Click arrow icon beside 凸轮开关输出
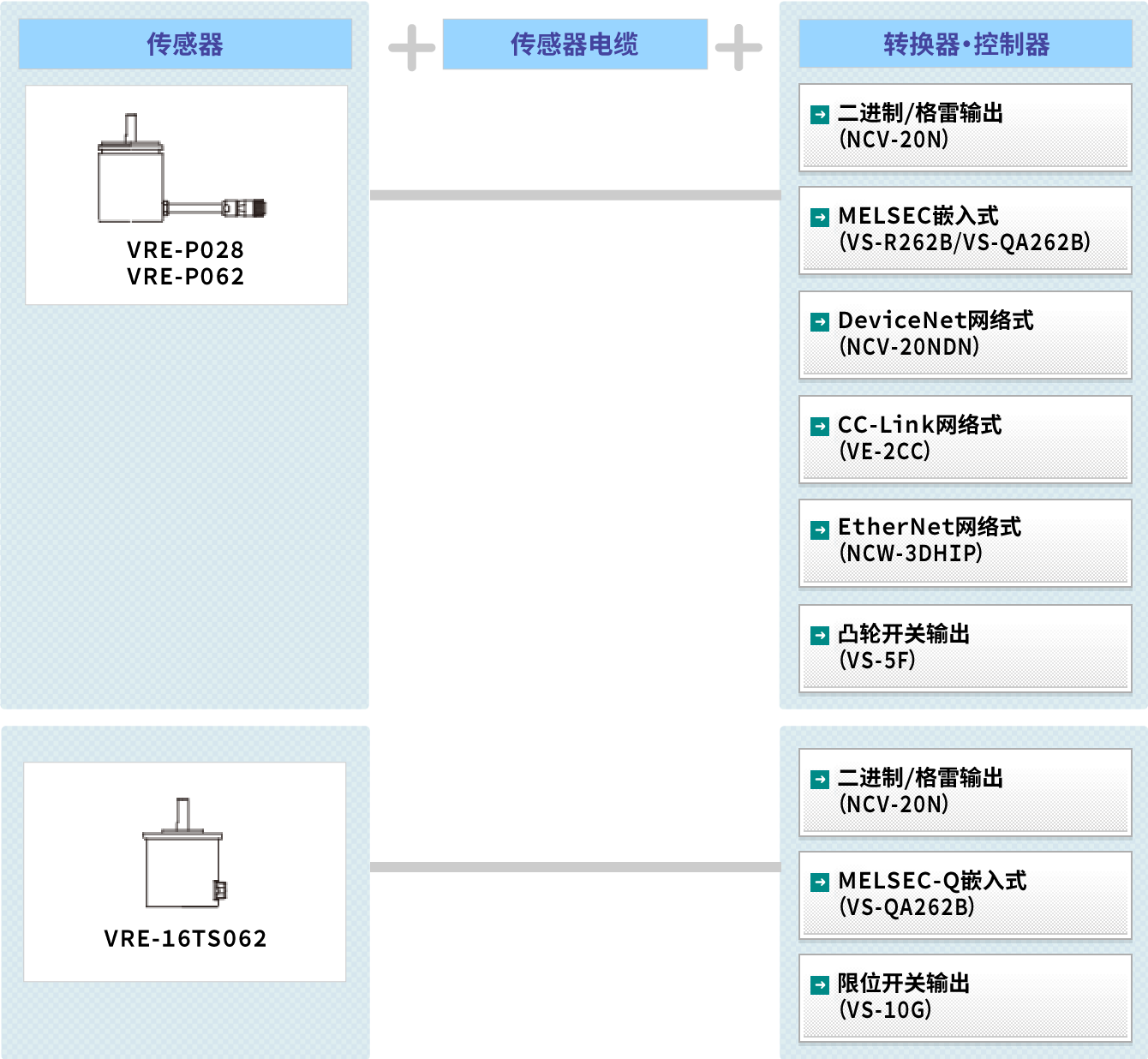Image resolution: width=1148 pixels, height=1059 pixels. tap(820, 636)
